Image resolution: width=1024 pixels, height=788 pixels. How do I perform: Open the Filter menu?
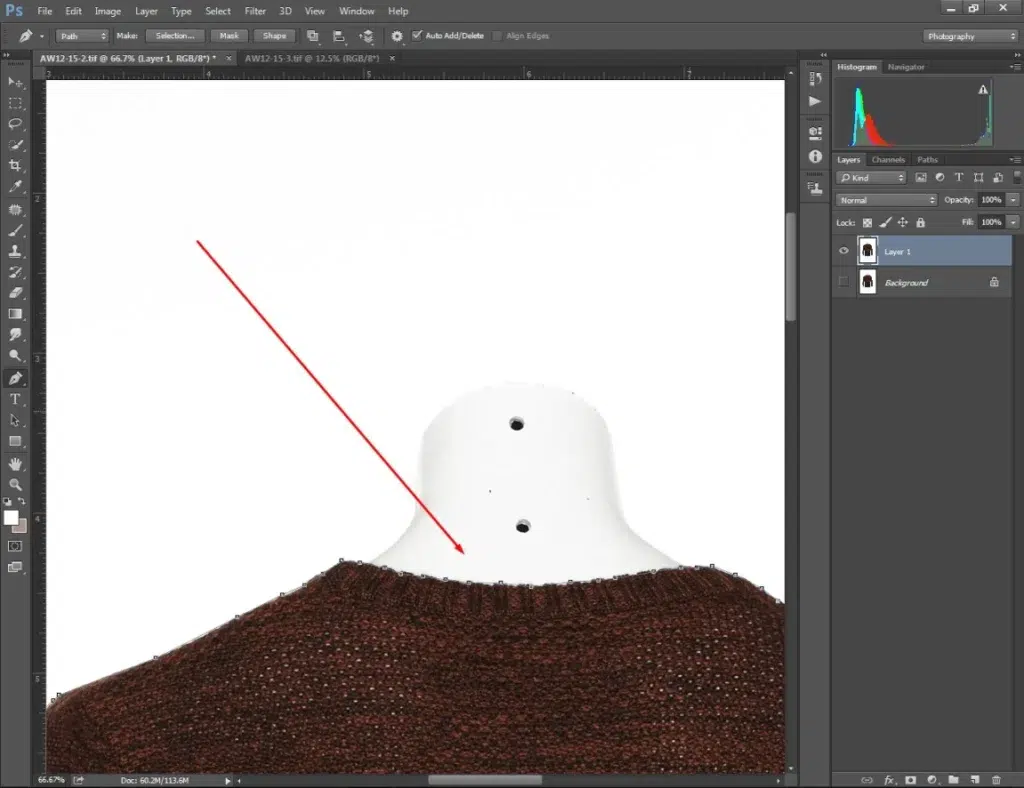click(255, 11)
